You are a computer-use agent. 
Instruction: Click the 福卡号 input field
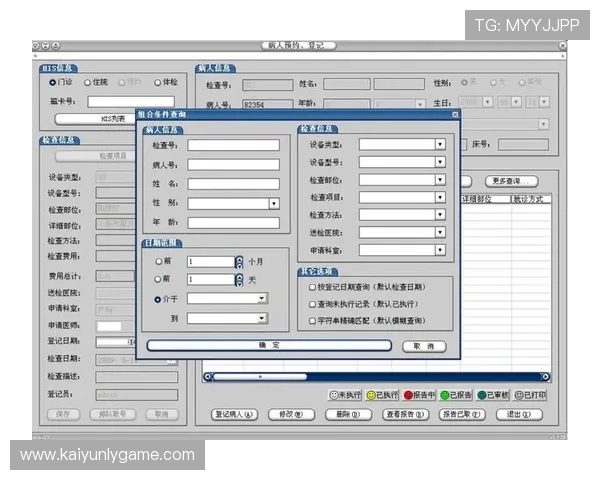(x=131, y=101)
